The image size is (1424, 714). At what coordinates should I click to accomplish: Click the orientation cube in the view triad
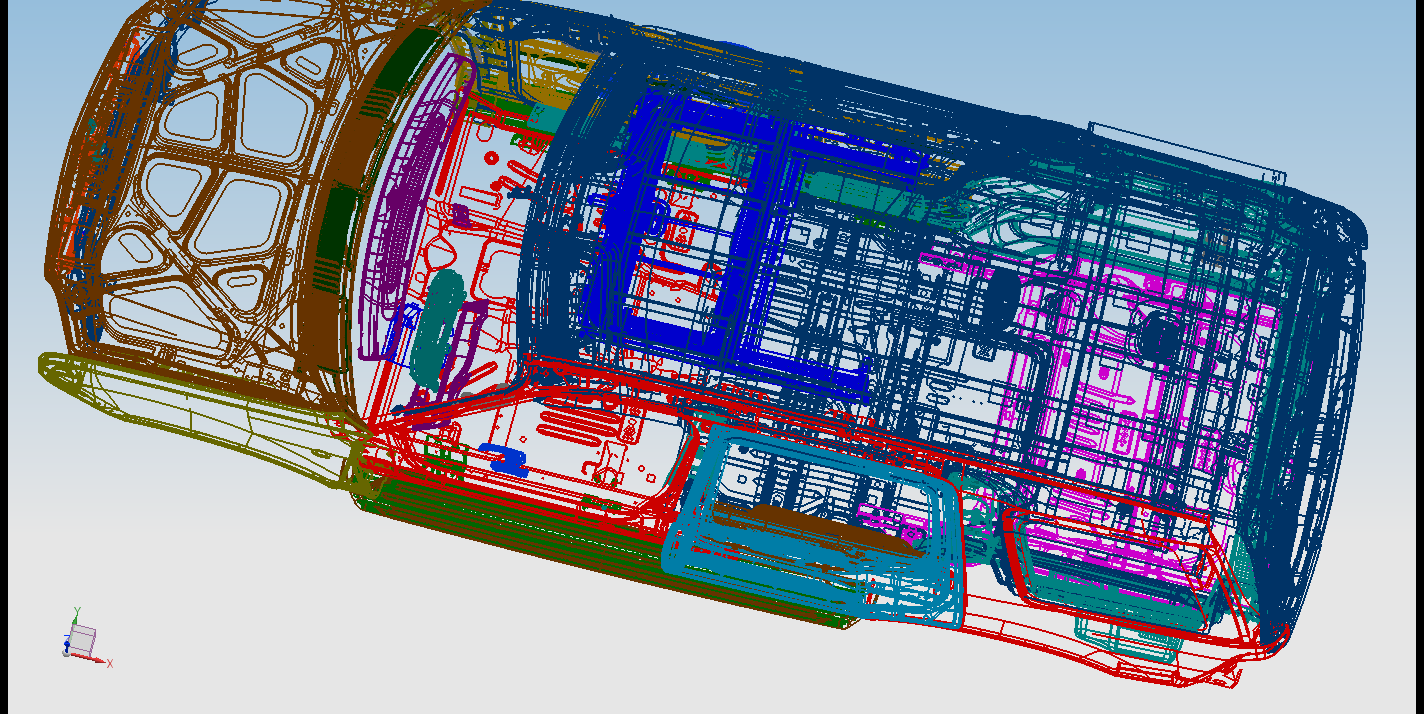[x=82, y=638]
